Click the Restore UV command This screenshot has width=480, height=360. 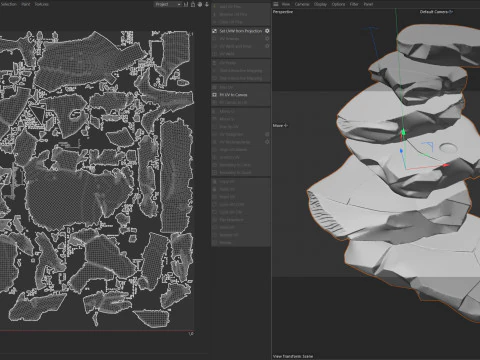tap(241, 235)
